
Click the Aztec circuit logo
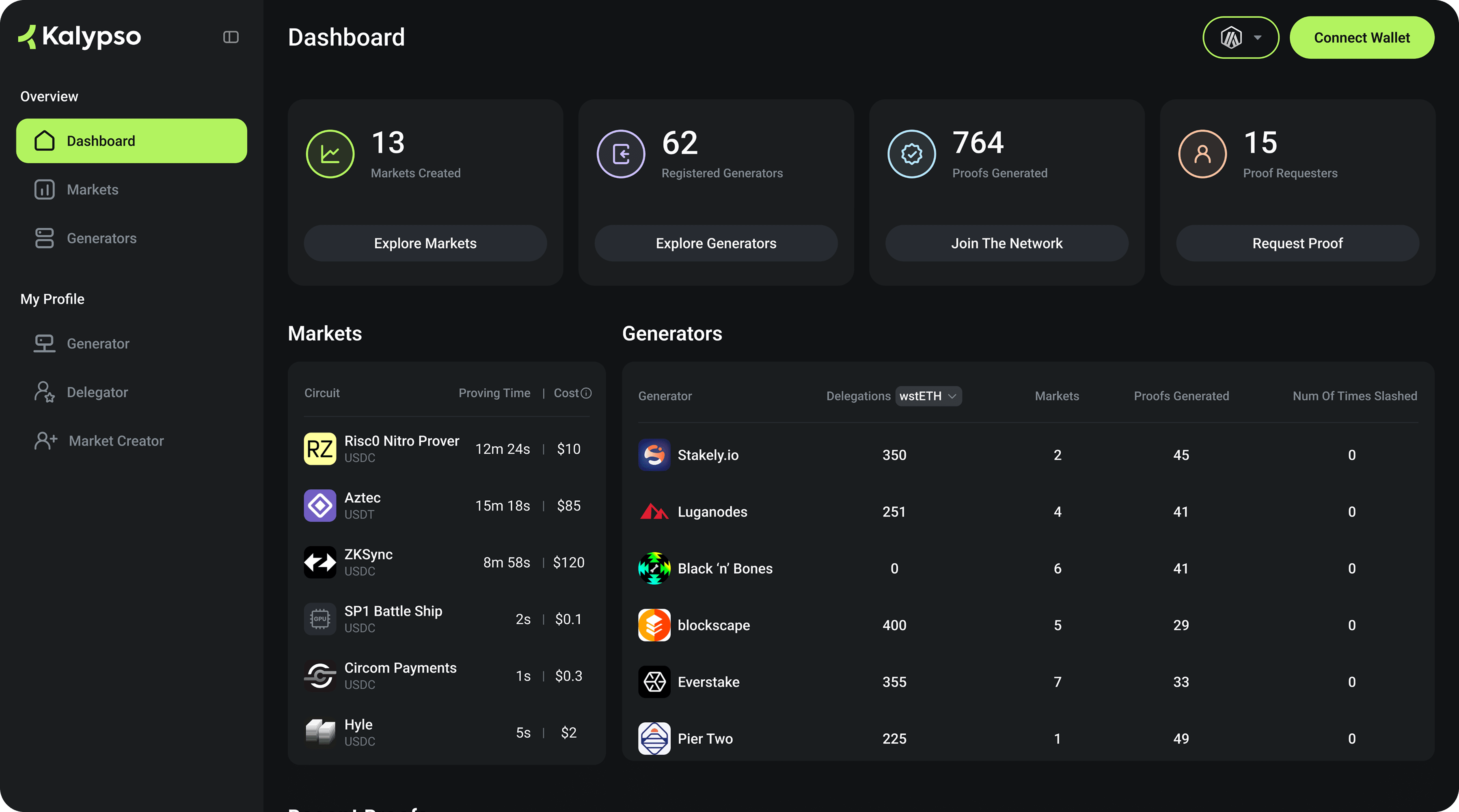click(319, 505)
